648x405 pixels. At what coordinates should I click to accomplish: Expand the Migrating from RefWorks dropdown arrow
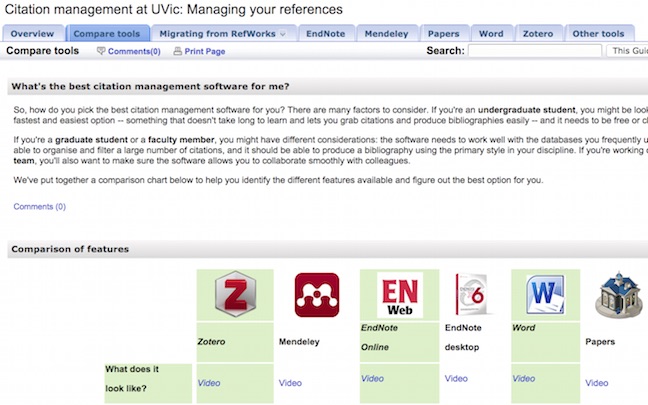pyautogui.click(x=283, y=34)
